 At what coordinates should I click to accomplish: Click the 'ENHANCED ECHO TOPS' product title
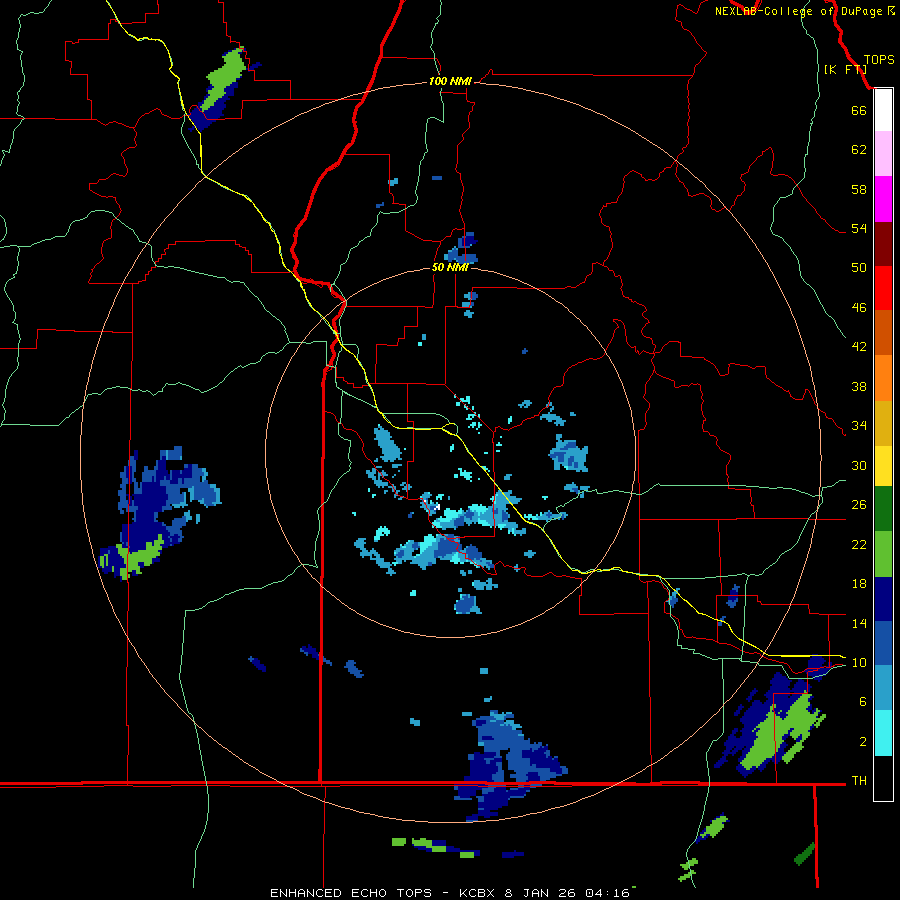click(x=351, y=893)
